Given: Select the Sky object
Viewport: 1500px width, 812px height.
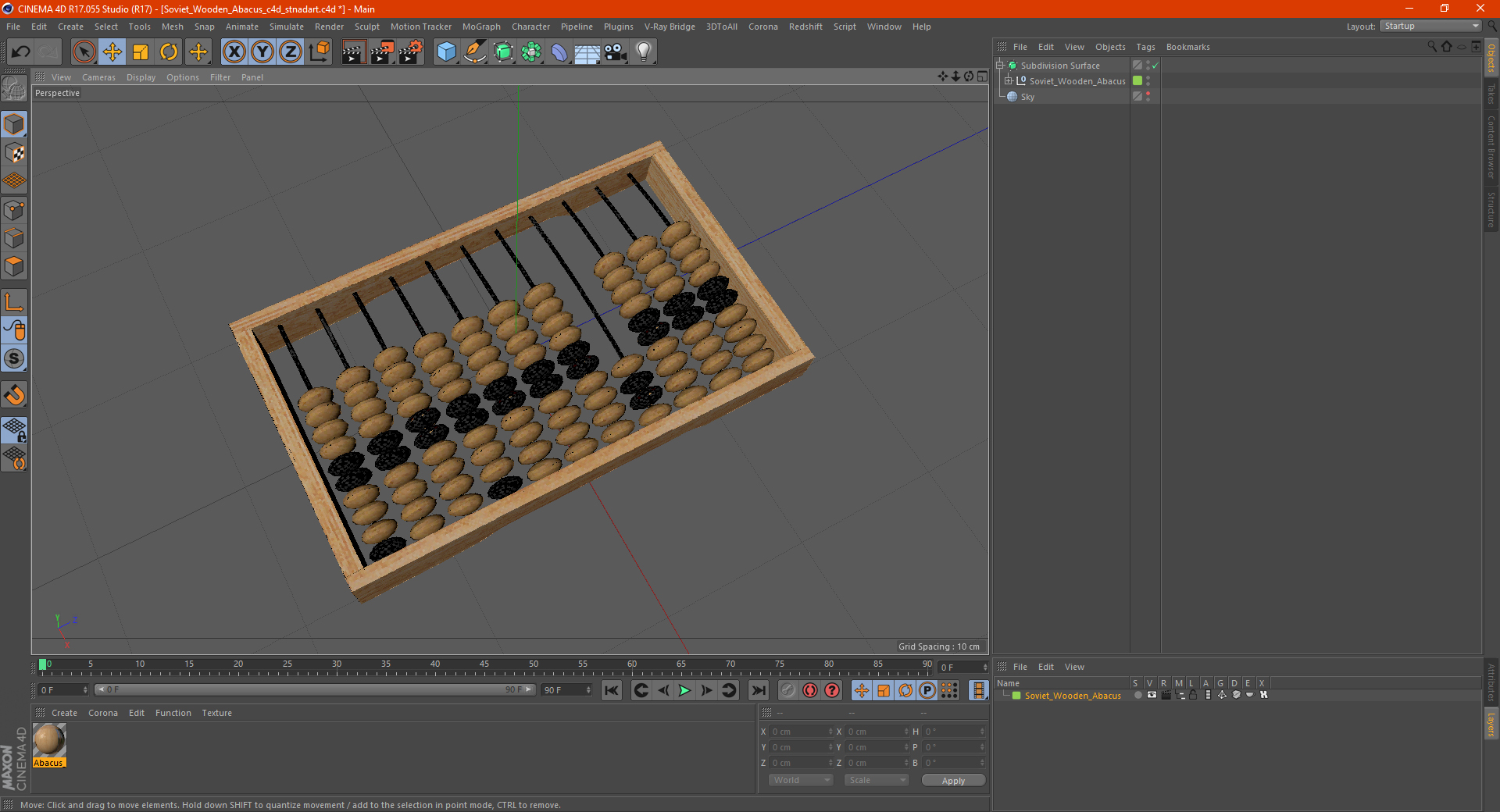Looking at the screenshot, I should pos(1027,97).
